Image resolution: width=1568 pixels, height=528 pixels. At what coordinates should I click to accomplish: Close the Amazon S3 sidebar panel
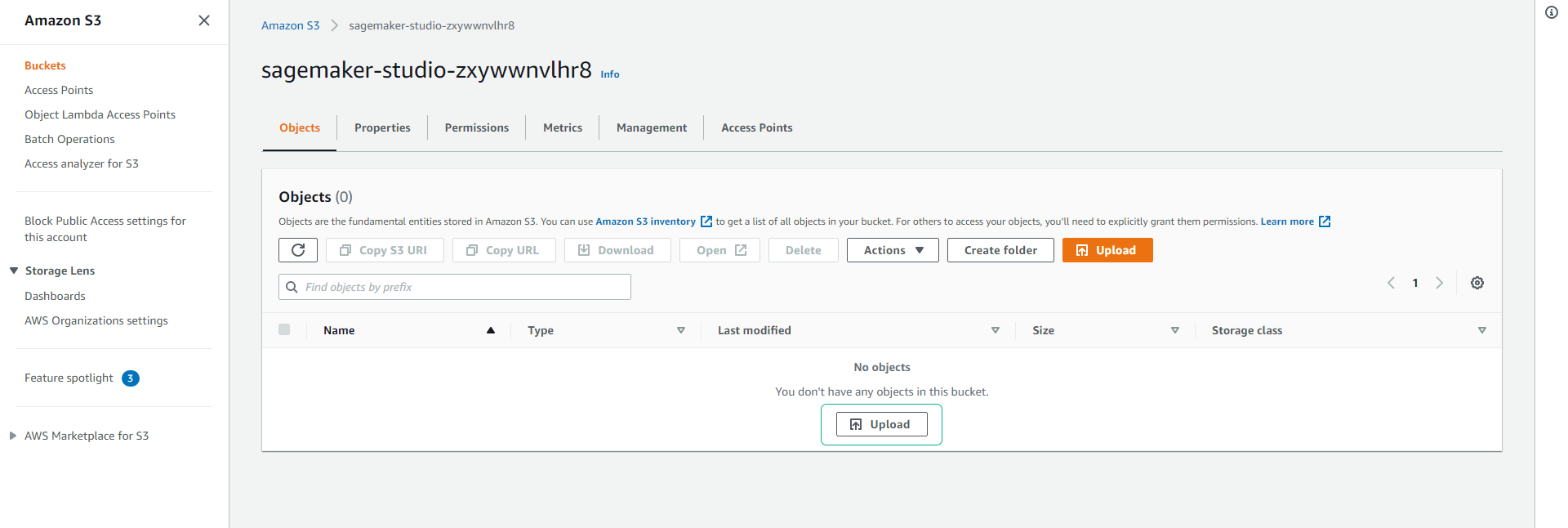204,20
